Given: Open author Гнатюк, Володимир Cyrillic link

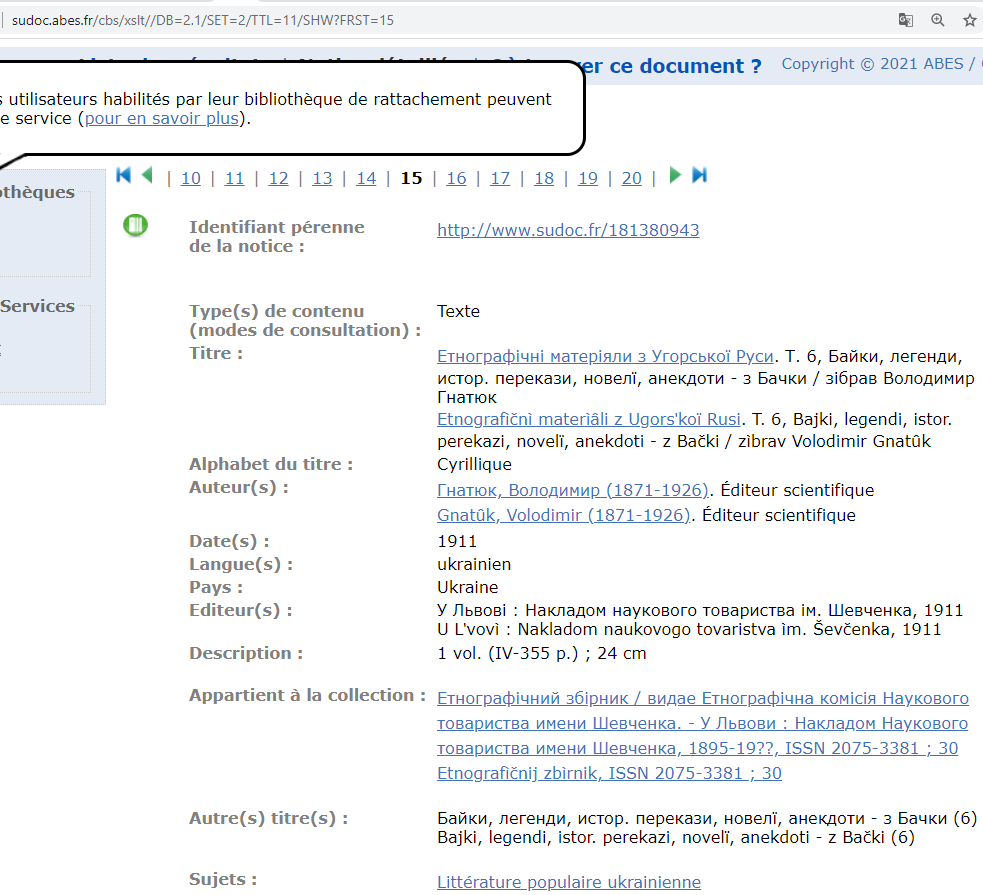Looking at the screenshot, I should pos(573,490).
